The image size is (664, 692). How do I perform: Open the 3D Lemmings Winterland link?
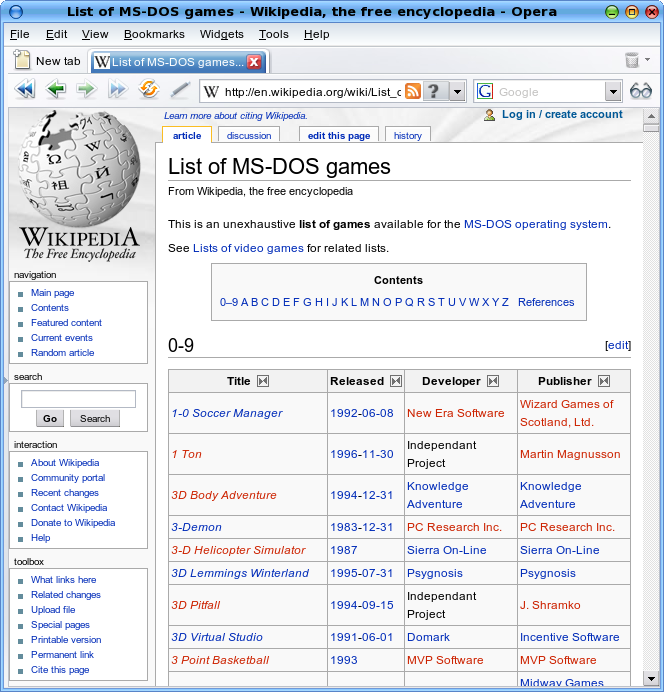240,573
